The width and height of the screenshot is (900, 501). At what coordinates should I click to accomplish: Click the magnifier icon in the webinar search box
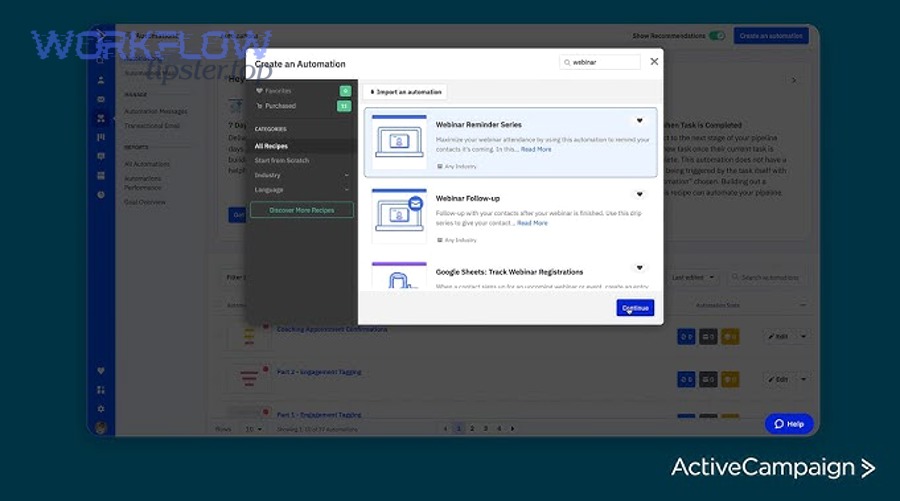click(x=567, y=63)
